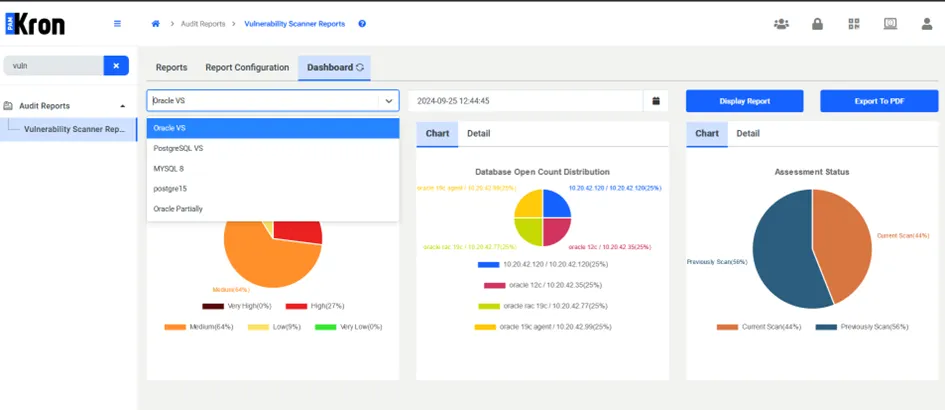945x410 pixels.
Task: Collapse the Audit Reports tree section
Action: (x=123, y=106)
